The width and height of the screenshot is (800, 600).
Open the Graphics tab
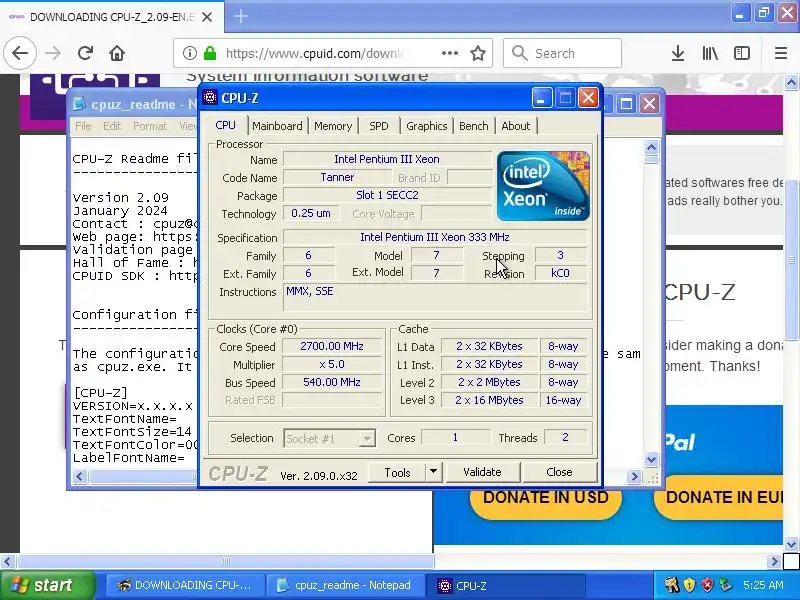pyautogui.click(x=427, y=126)
